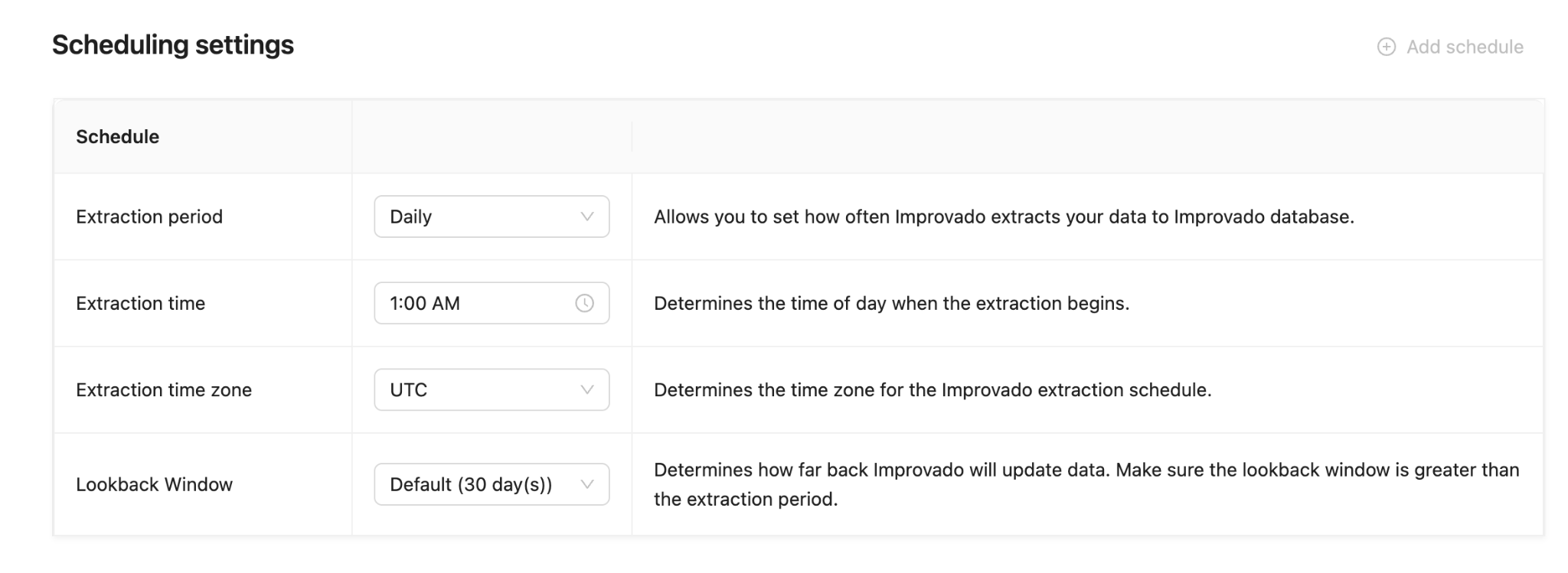Select the Extraction time row label

pos(141,303)
